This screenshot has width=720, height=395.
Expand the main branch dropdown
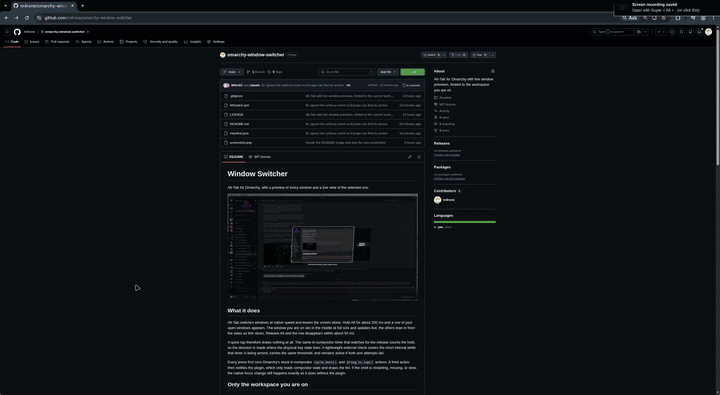(232, 72)
